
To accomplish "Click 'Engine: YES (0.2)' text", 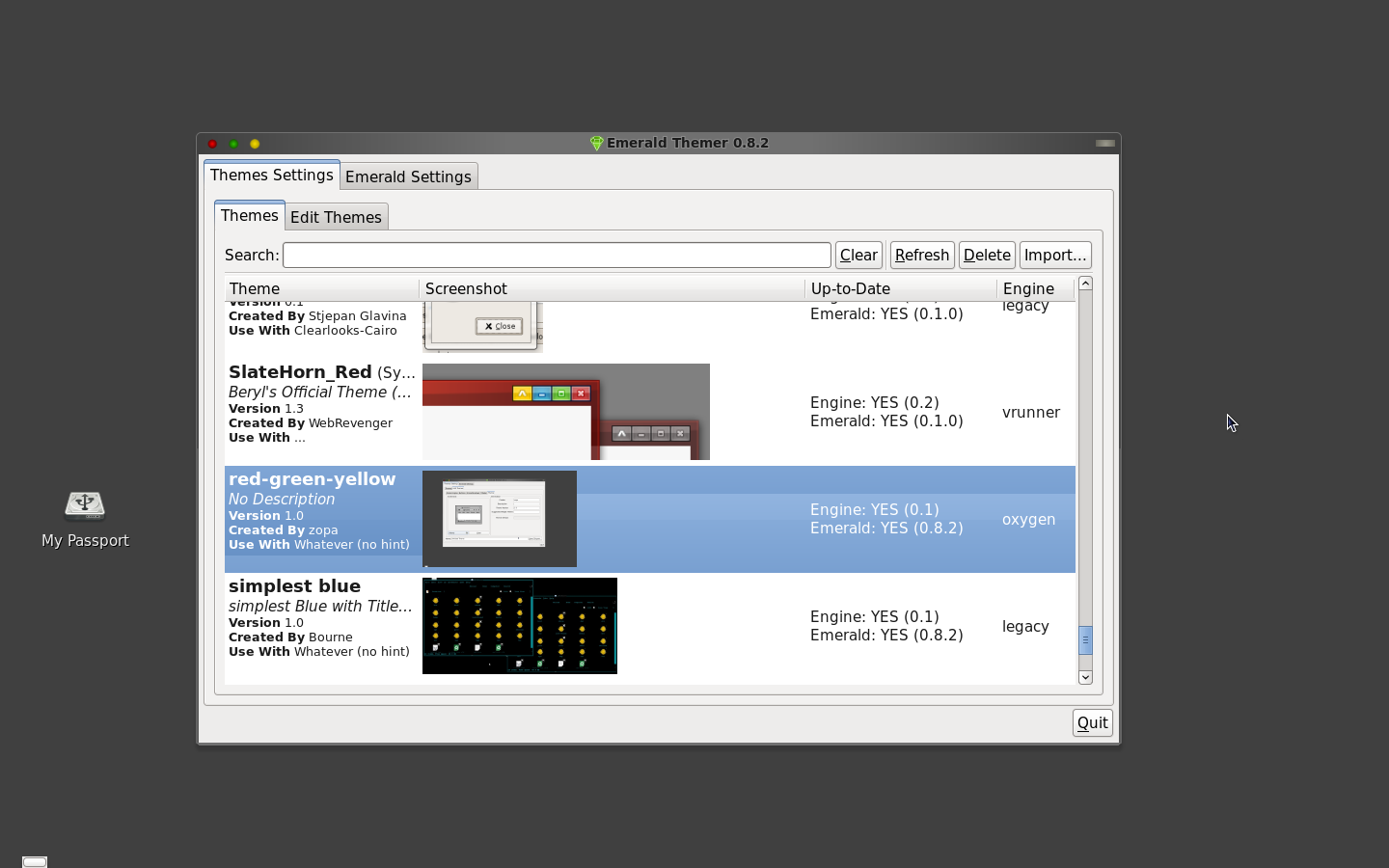I will [875, 402].
